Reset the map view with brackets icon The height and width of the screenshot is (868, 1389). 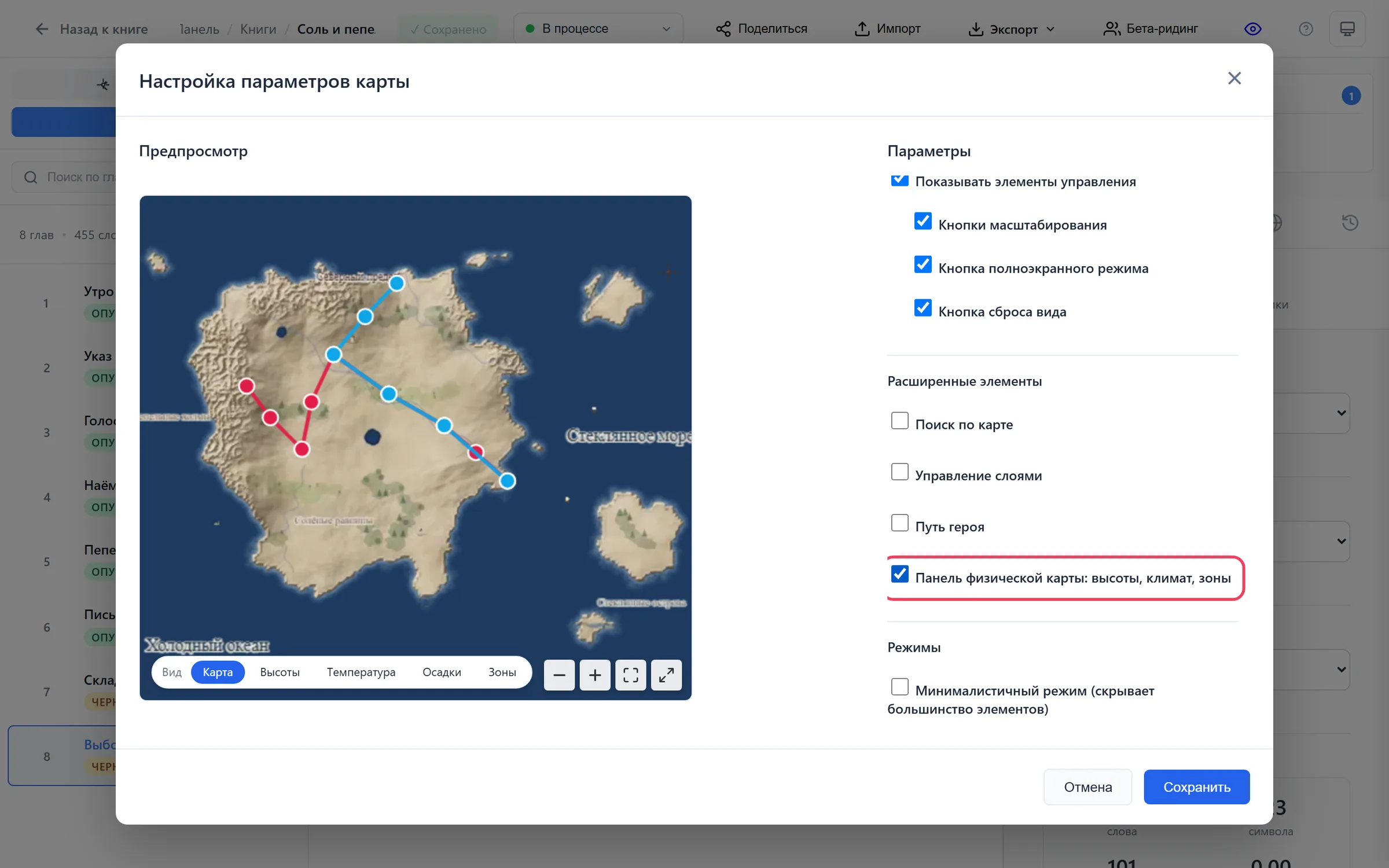coord(630,675)
